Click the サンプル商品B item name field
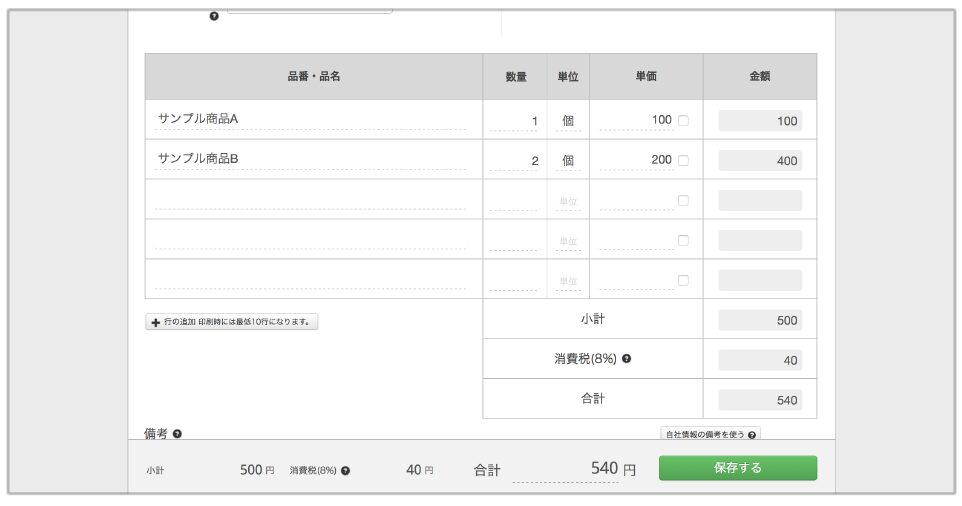 [x=310, y=159]
